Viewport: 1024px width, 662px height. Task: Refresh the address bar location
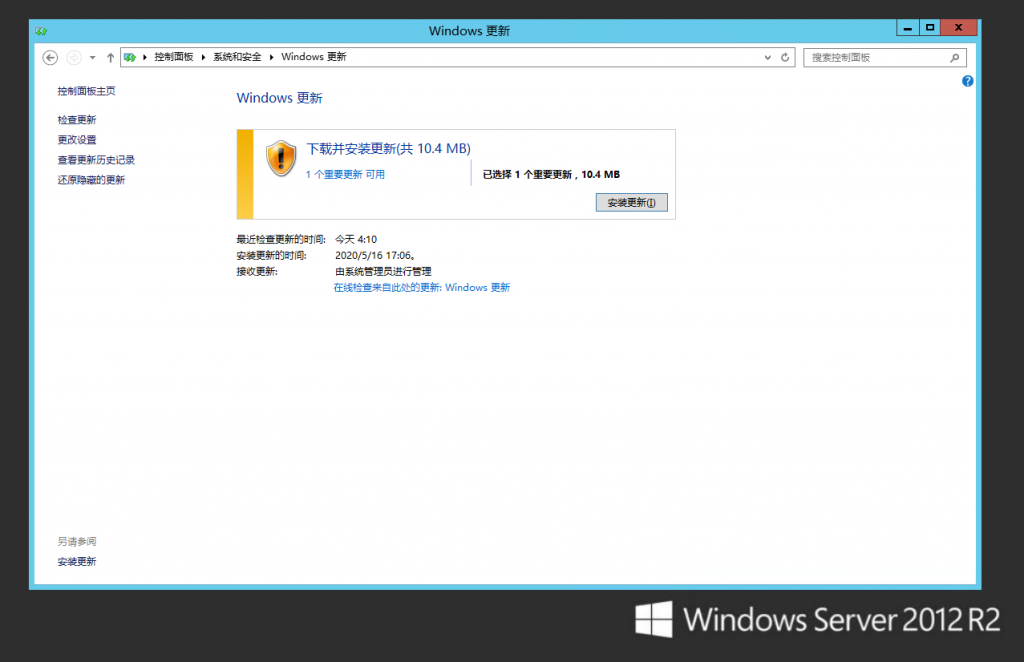[785, 58]
